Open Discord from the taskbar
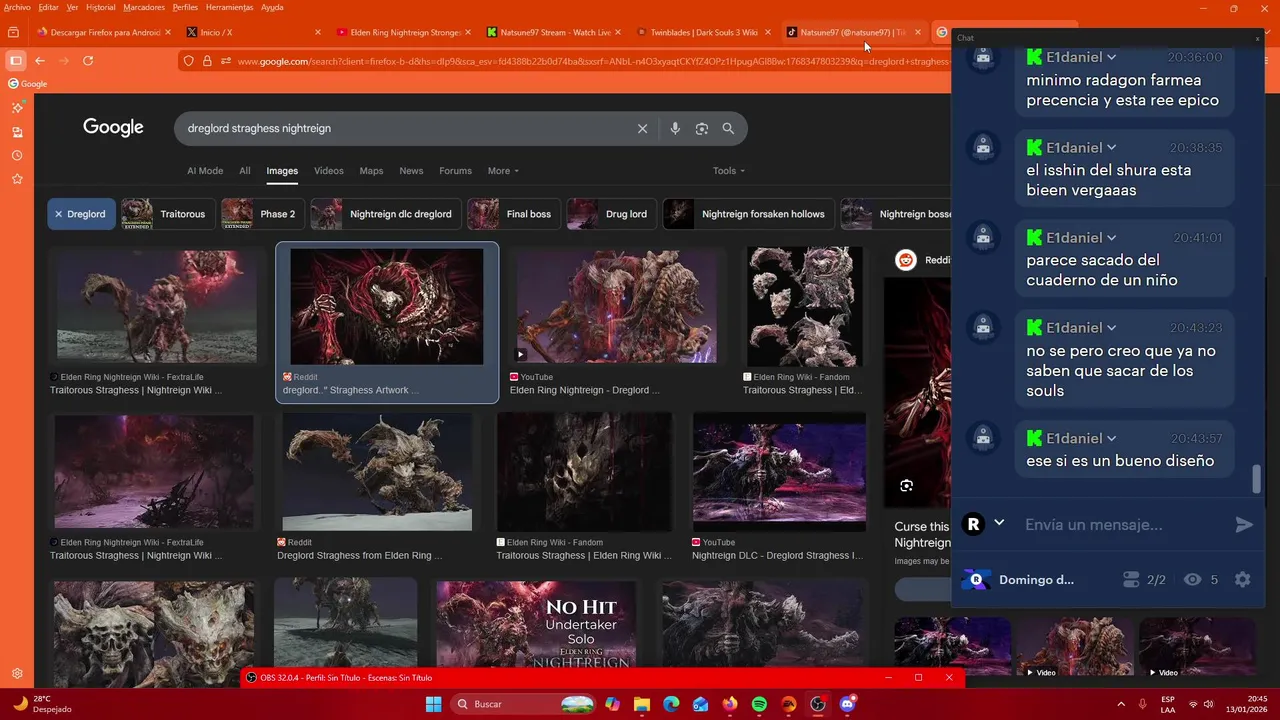 pyautogui.click(x=848, y=704)
